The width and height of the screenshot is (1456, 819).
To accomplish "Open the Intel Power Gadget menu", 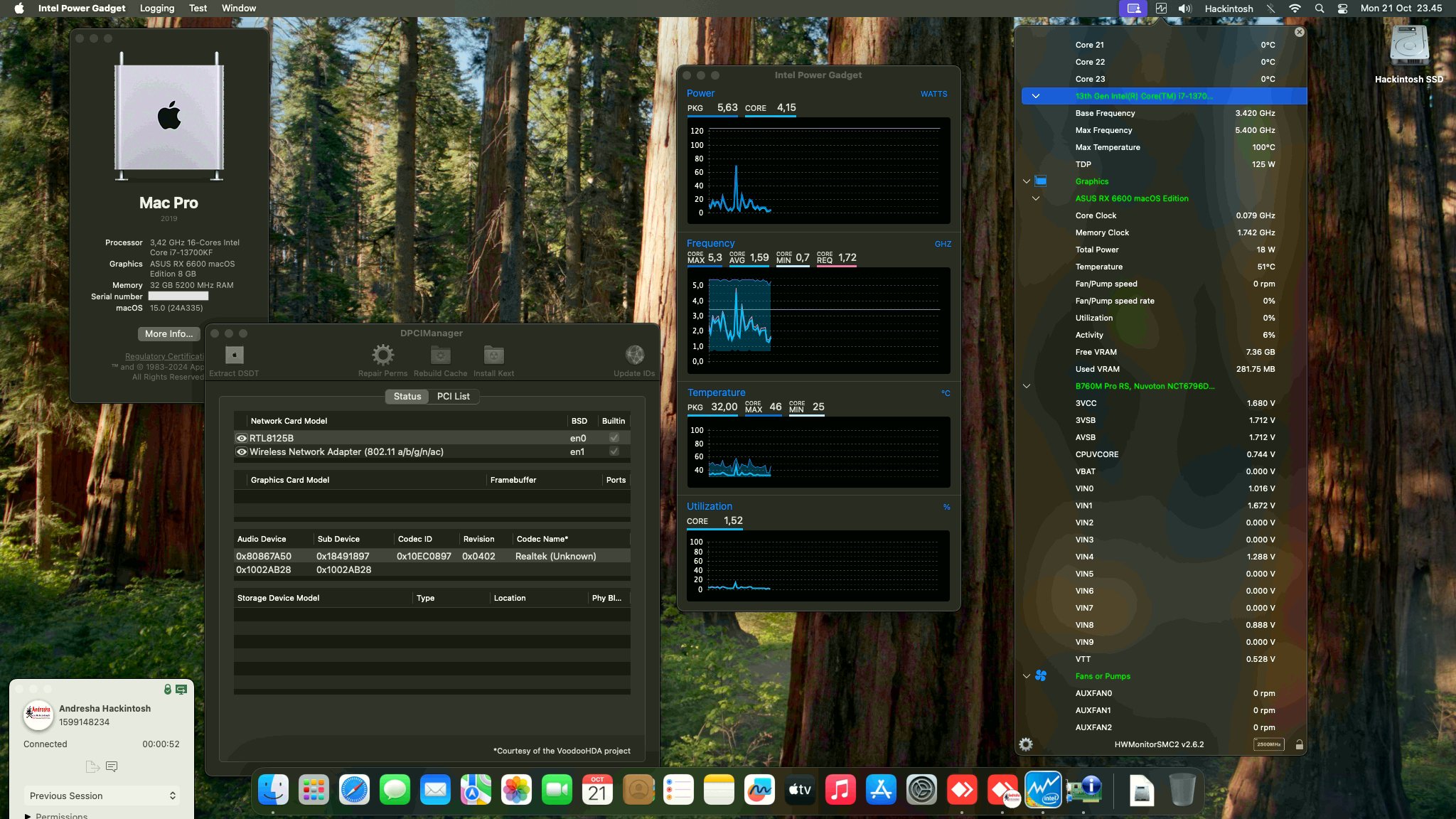I will (82, 9).
